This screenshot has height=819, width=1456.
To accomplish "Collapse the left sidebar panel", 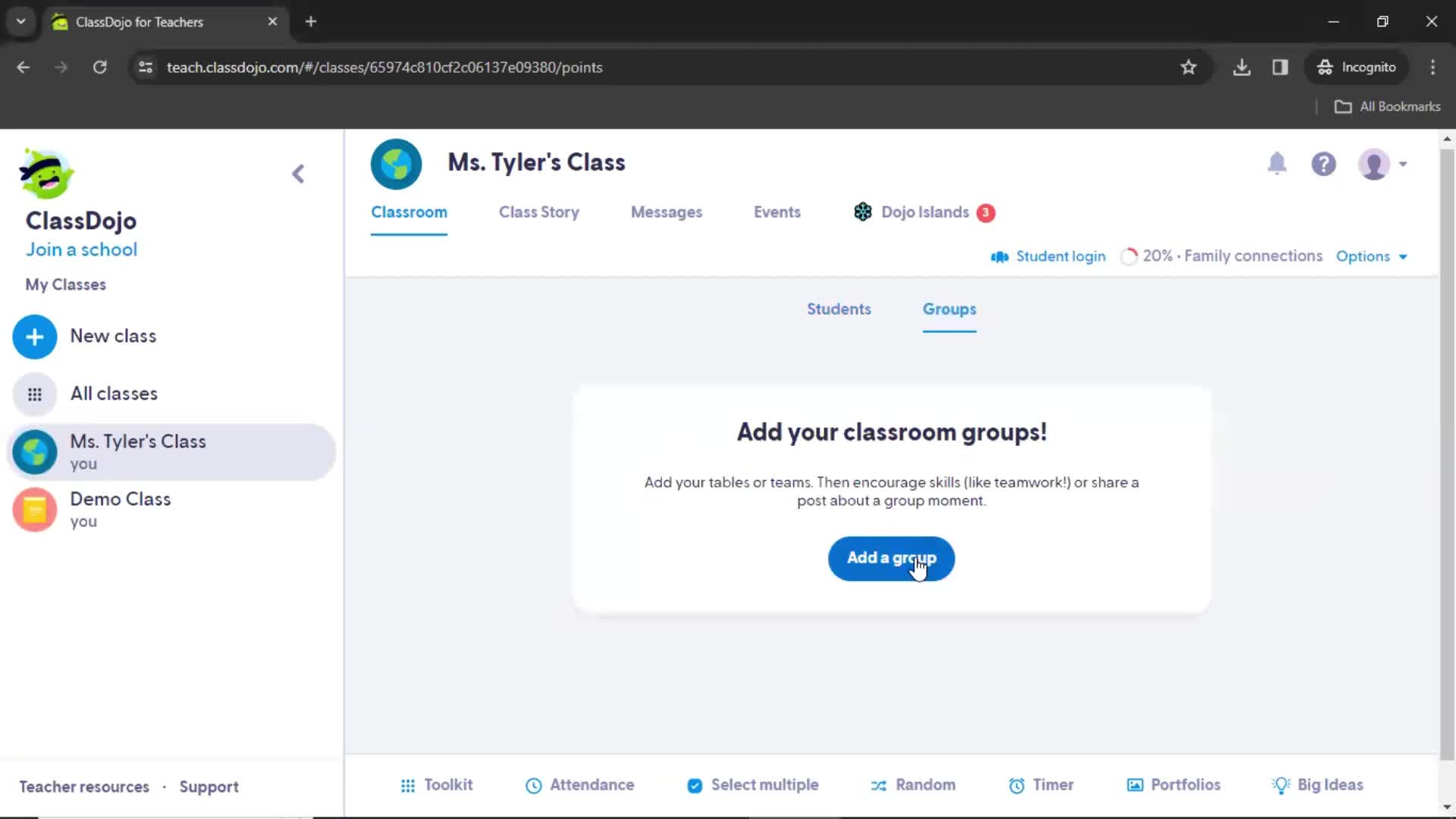I will click(299, 173).
